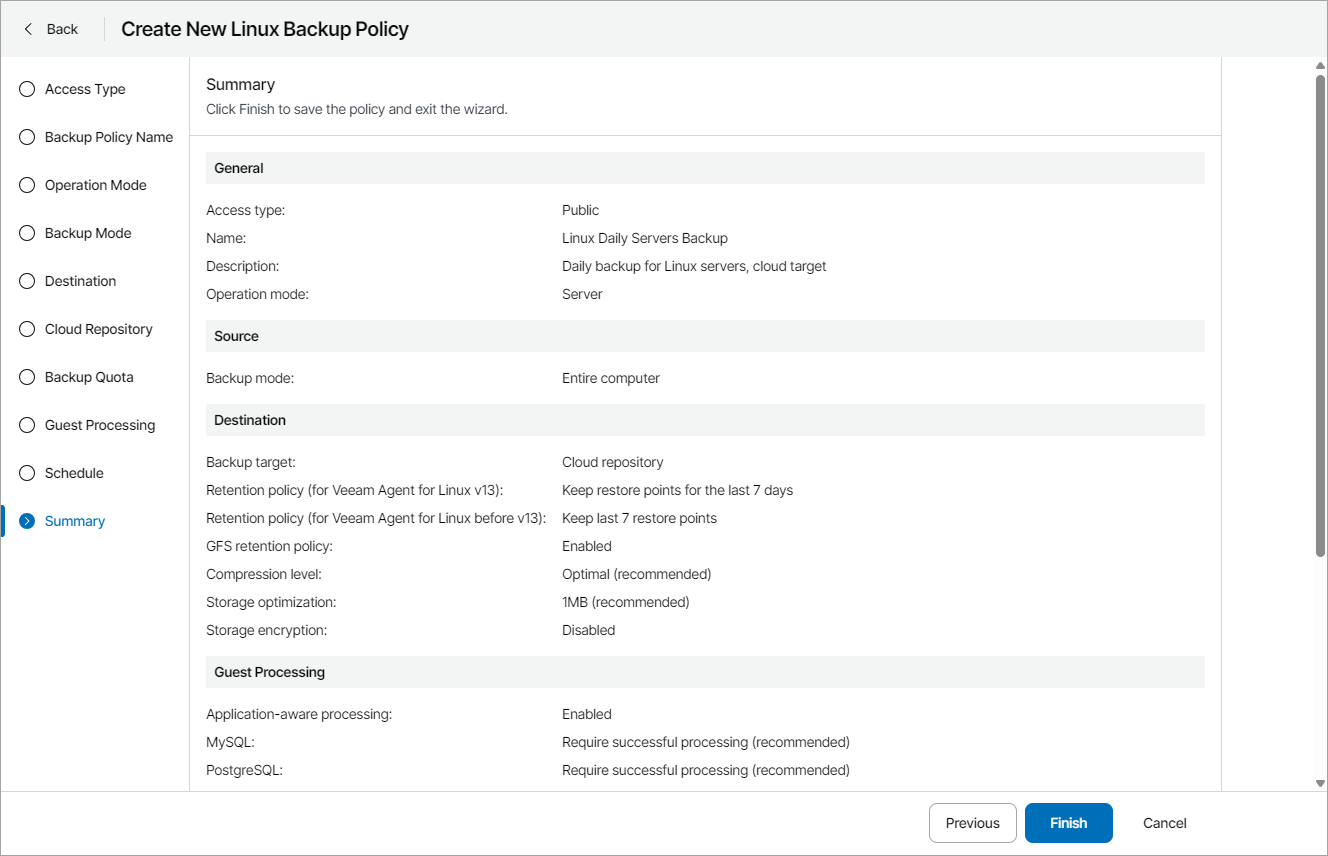Go Back from the wizard header
This screenshot has height=856, width=1328.
point(61,29)
